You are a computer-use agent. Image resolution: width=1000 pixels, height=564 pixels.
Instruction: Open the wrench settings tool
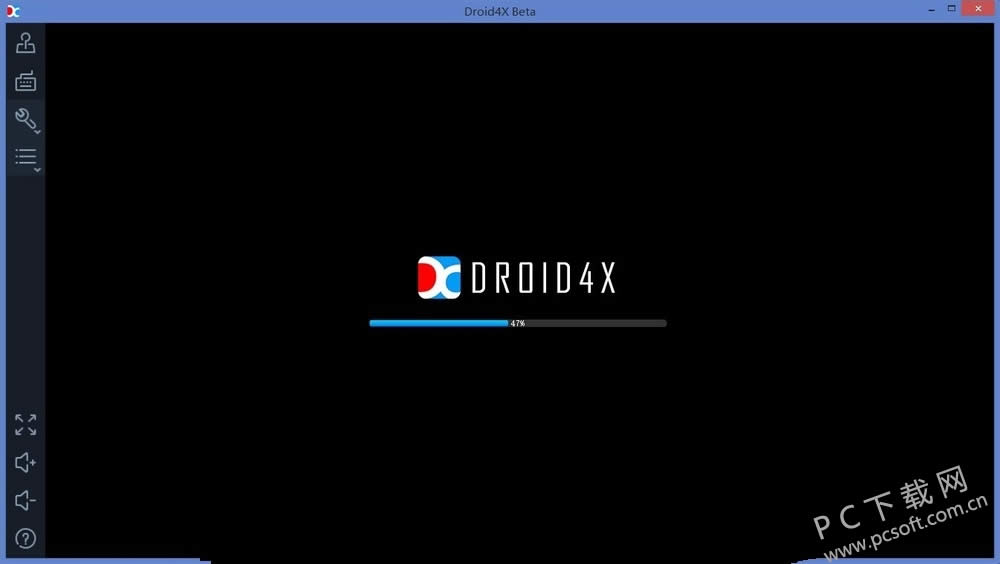[24, 119]
